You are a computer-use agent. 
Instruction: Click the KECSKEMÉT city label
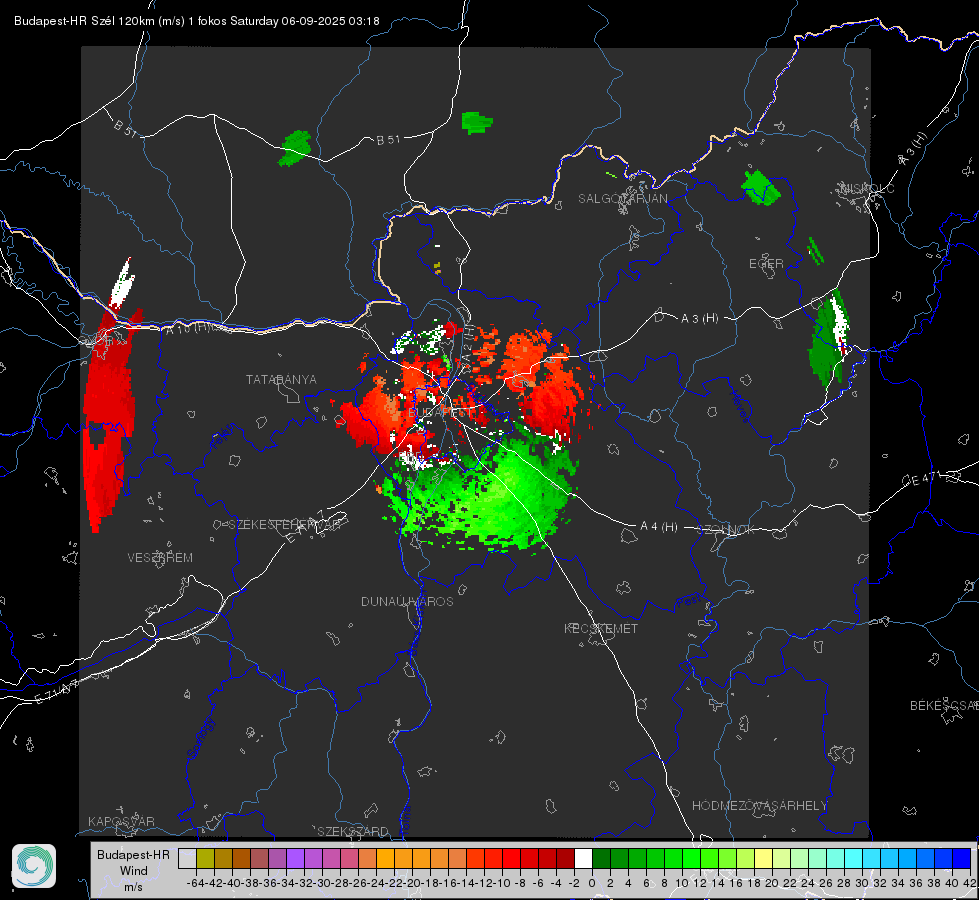coord(601,629)
